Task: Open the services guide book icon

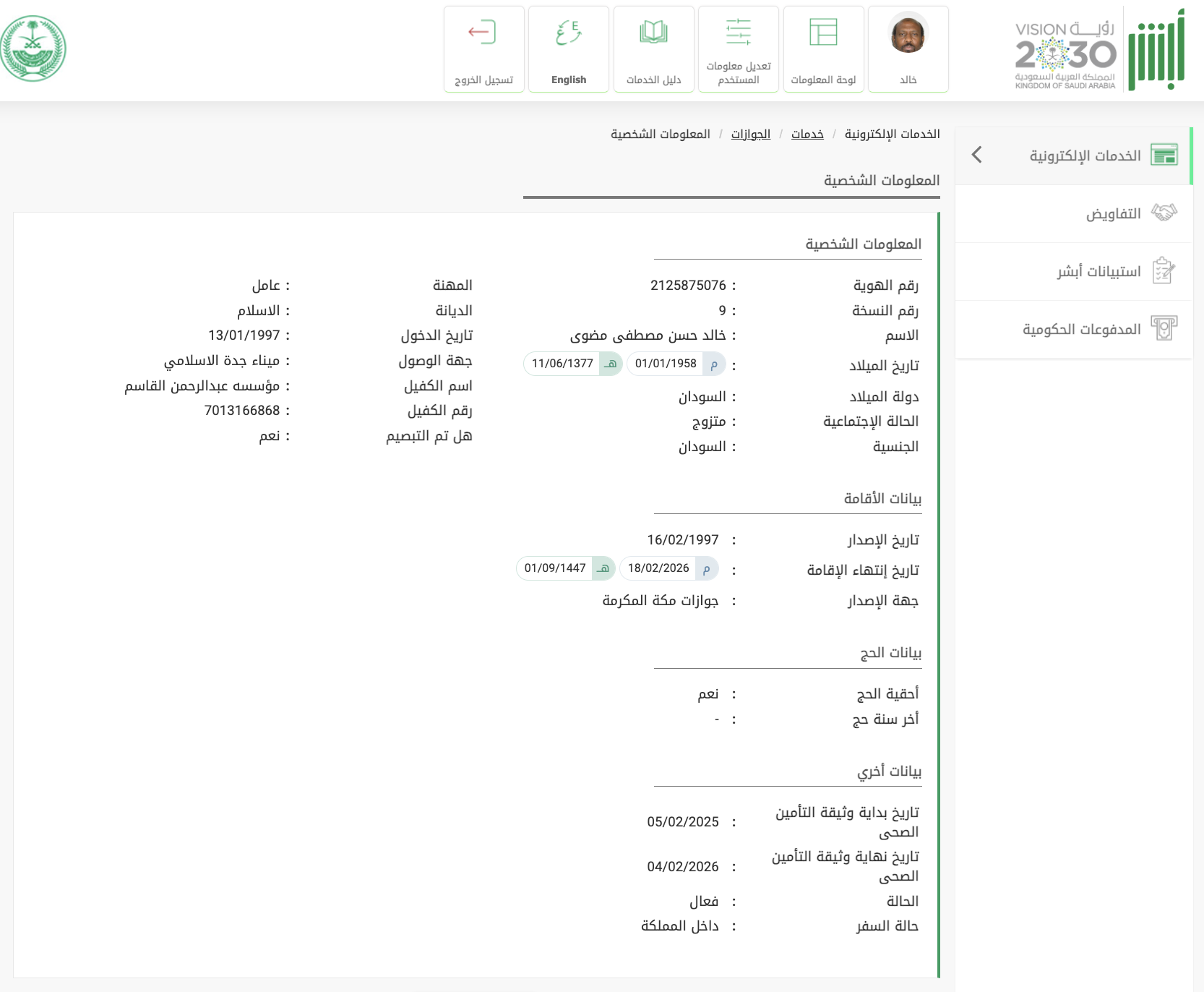Action: [x=653, y=33]
